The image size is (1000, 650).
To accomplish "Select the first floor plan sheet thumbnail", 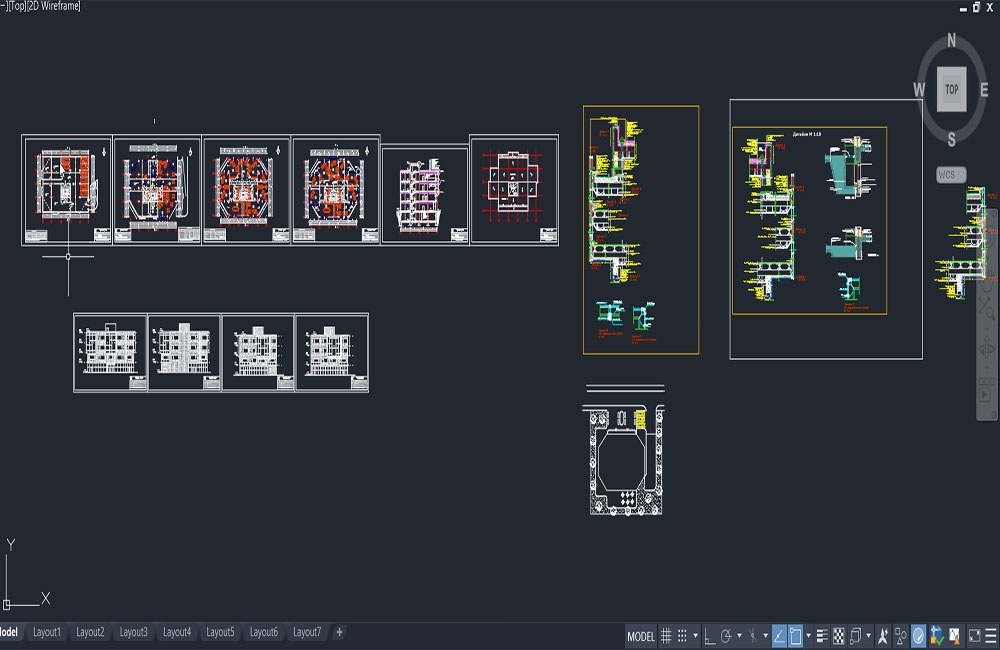I will coord(67,189).
